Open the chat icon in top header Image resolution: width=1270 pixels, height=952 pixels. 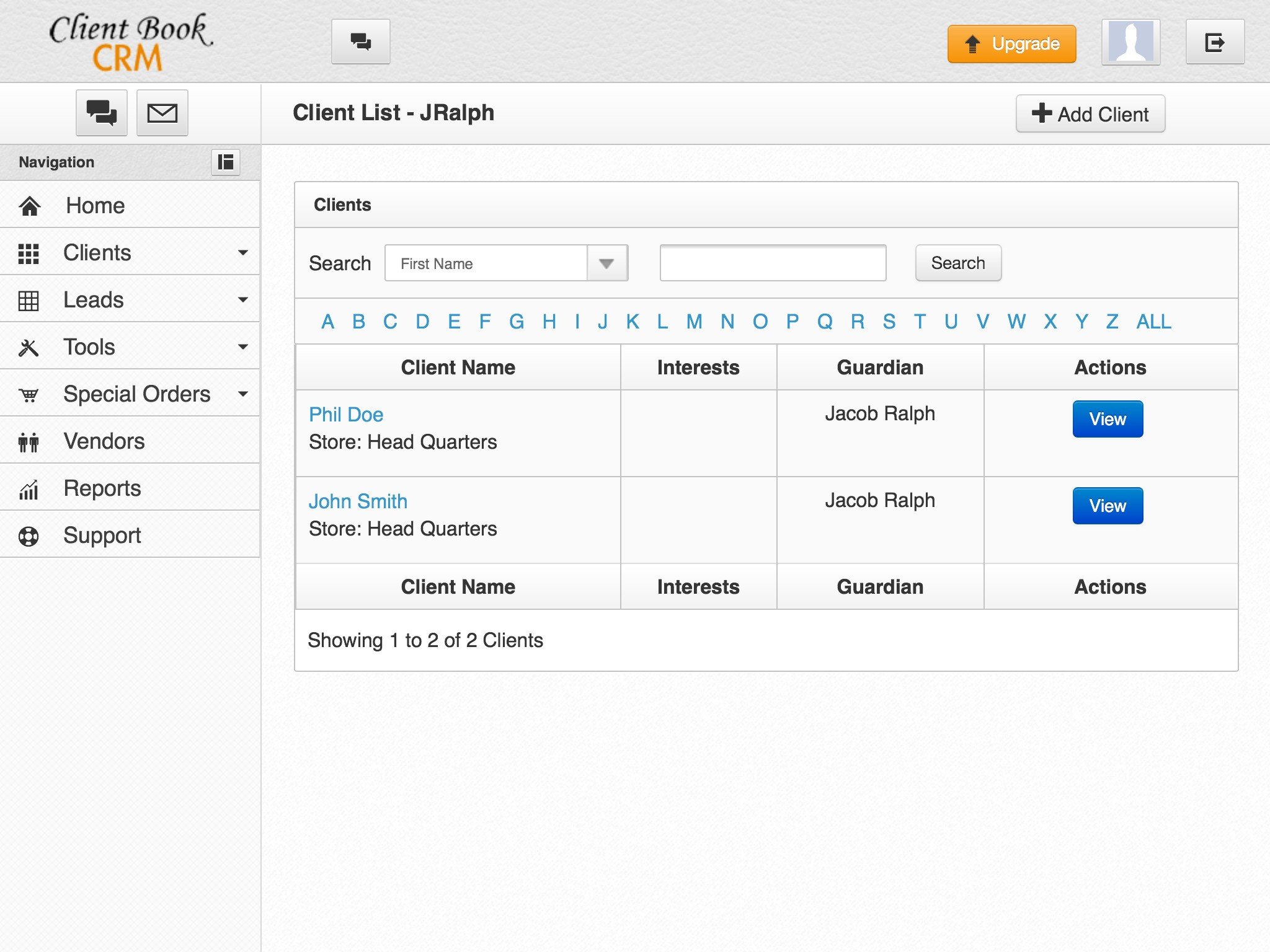360,42
